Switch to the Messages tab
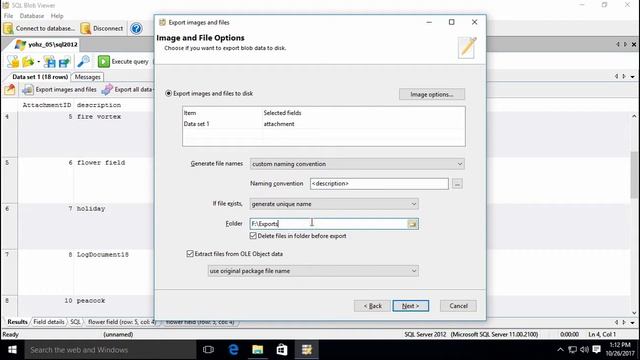The image size is (640, 360). point(87,77)
